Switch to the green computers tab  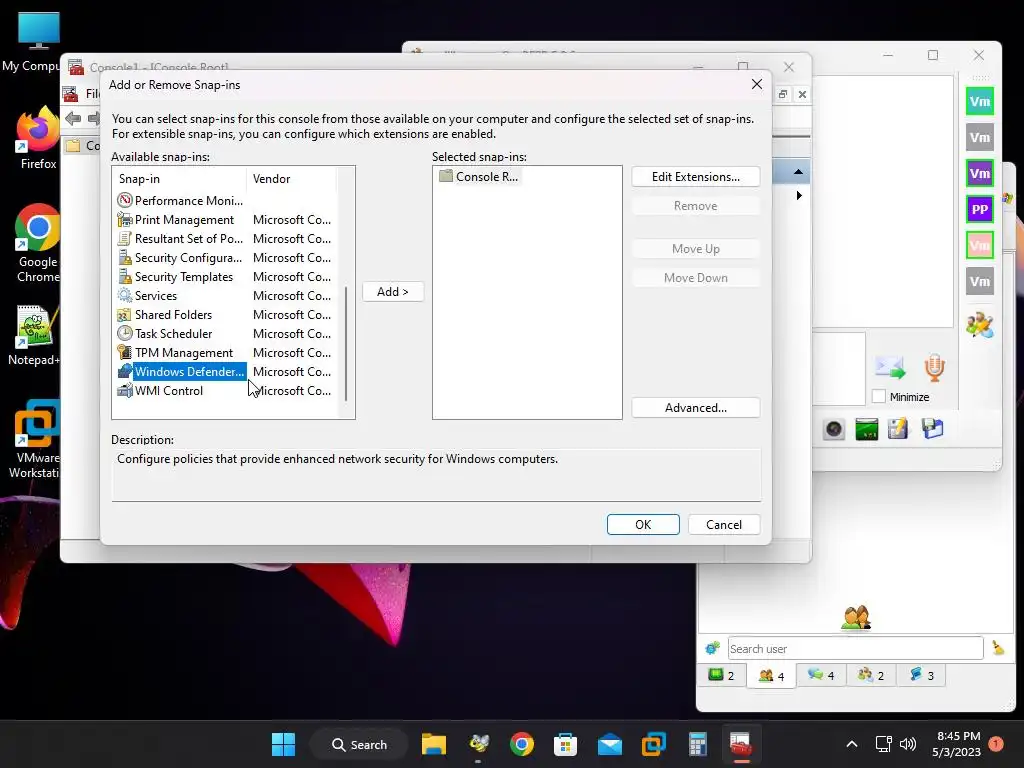722,675
